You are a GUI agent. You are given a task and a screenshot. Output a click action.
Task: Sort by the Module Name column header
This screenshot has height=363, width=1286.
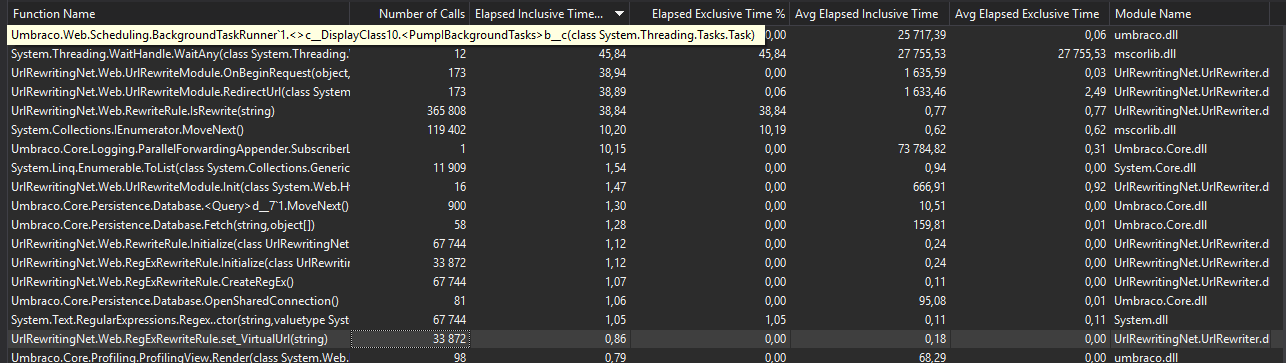coord(1198,15)
